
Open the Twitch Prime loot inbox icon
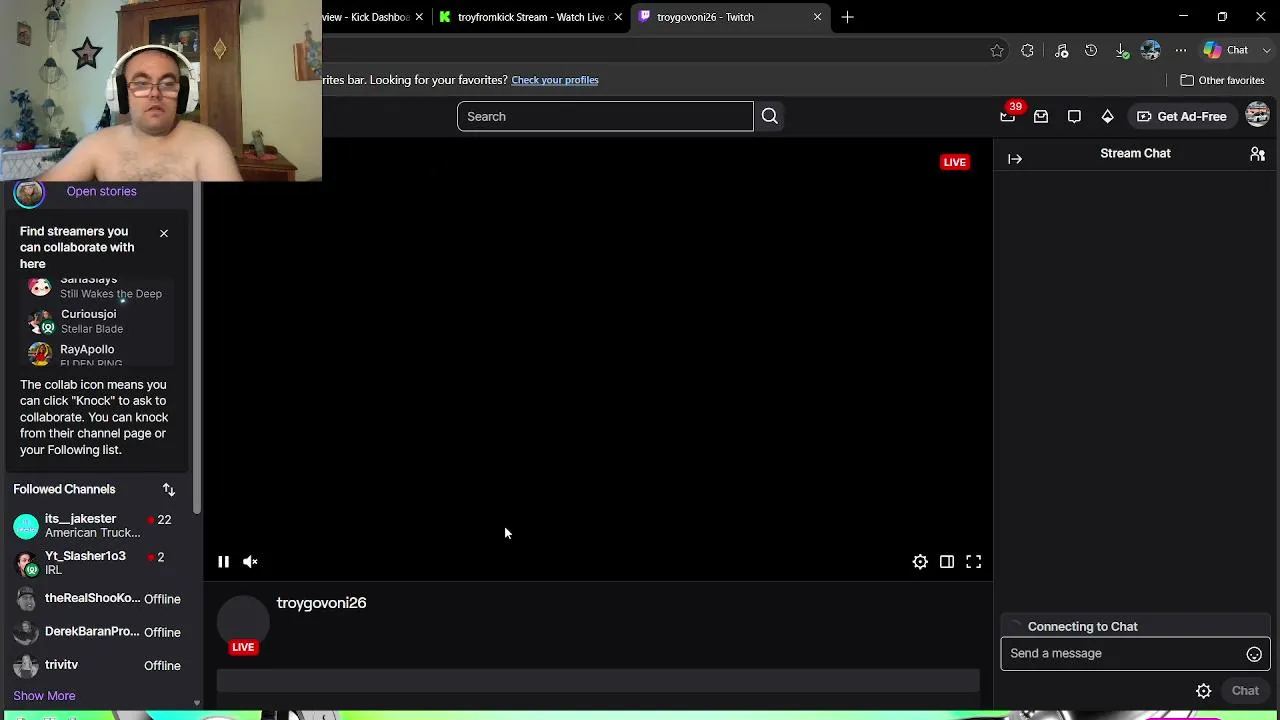coord(1041,117)
